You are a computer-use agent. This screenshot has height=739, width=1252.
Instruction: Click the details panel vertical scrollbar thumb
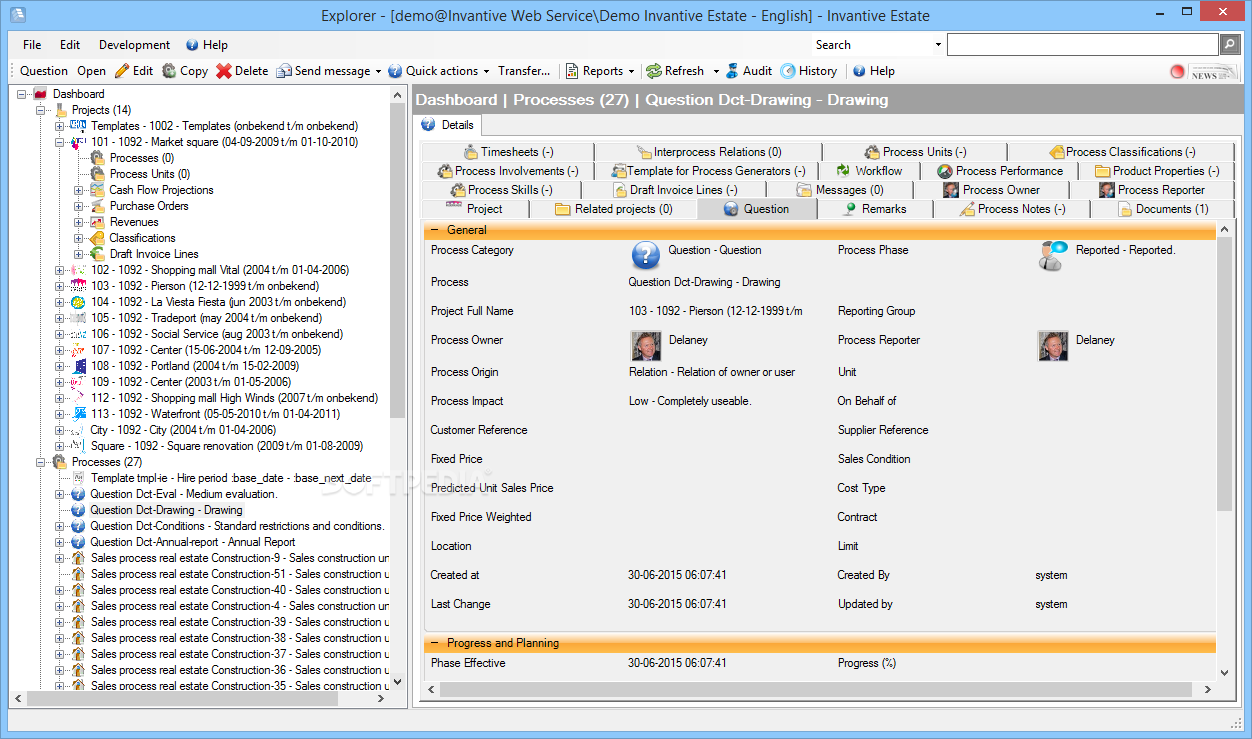[1225, 373]
